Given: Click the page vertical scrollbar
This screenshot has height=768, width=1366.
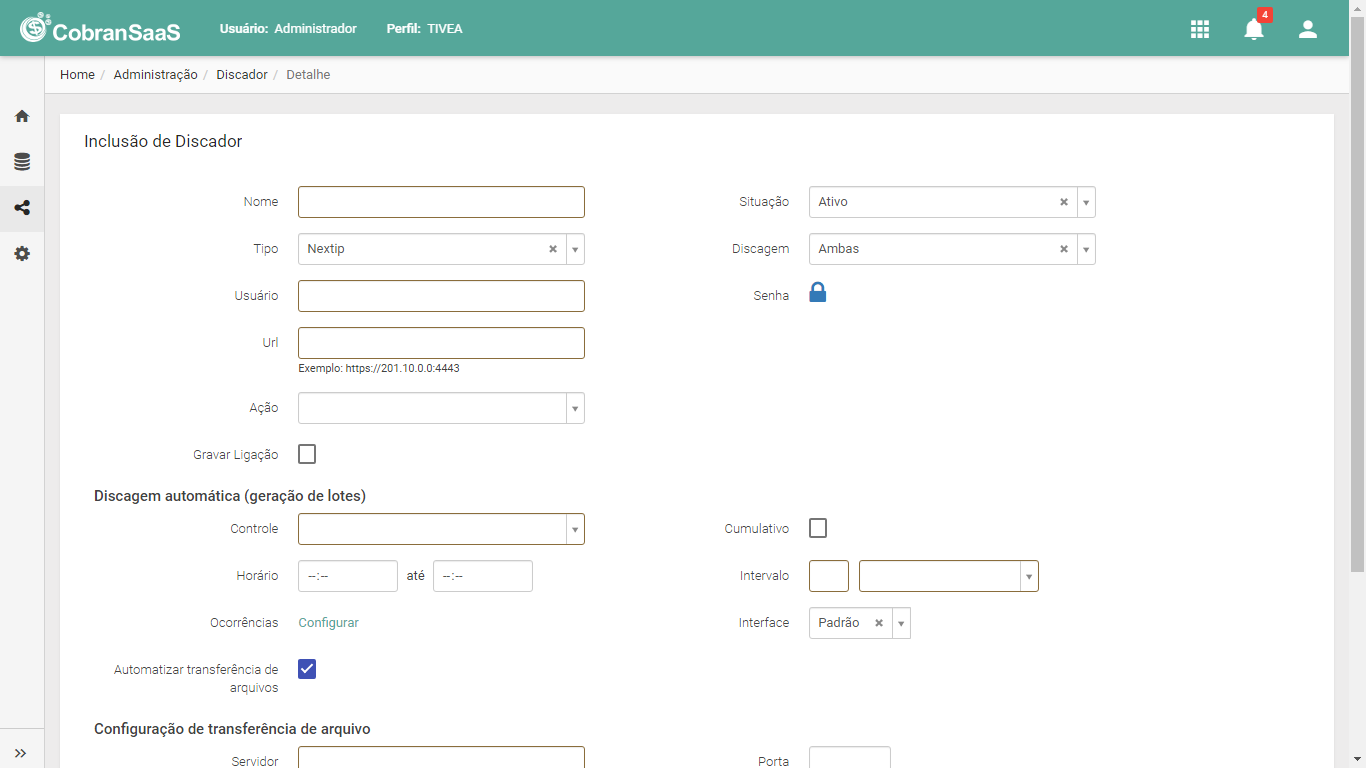Looking at the screenshot, I should click(1358, 295).
